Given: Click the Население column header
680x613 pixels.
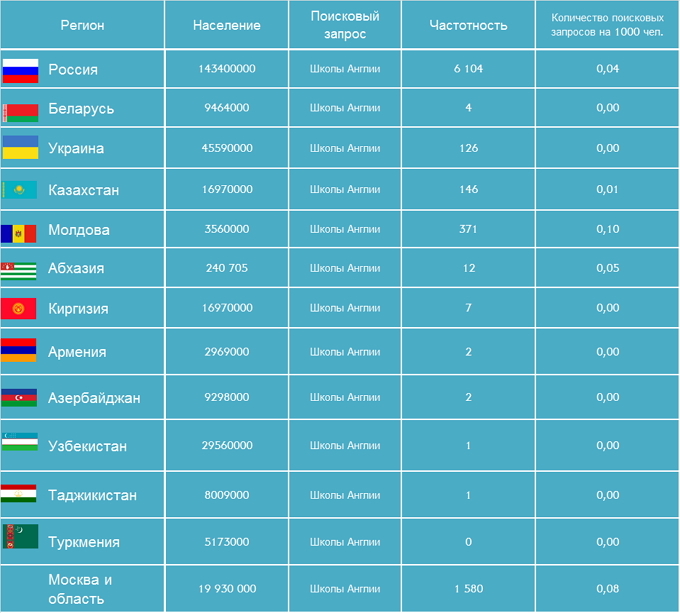Looking at the screenshot, I should coord(227,25).
